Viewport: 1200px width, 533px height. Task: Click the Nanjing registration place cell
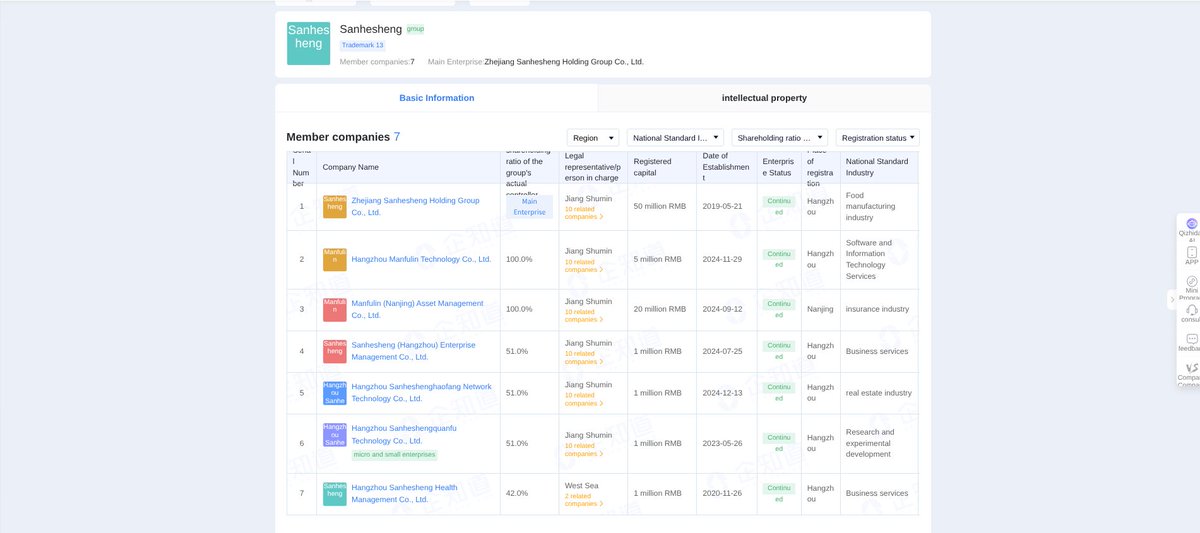point(820,309)
